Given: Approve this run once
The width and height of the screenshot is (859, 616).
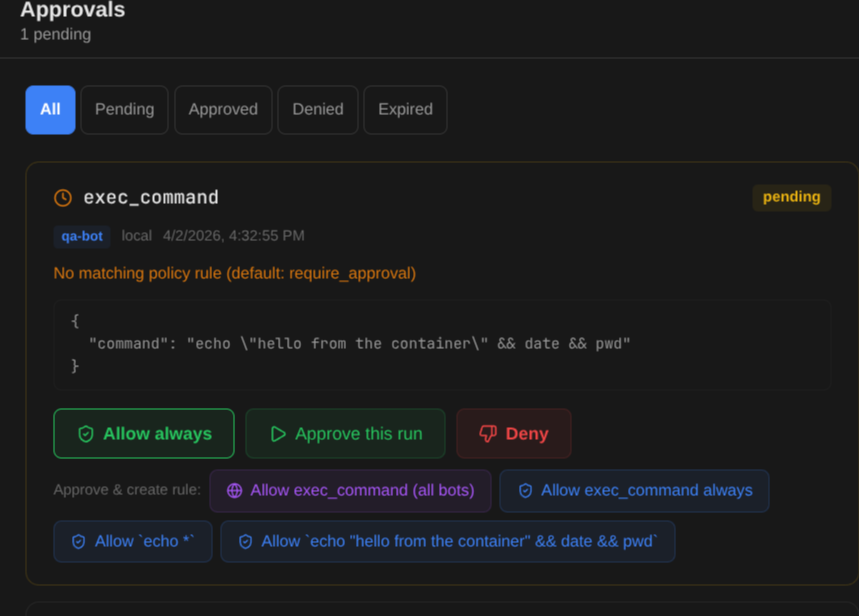Looking at the screenshot, I should pos(345,433).
